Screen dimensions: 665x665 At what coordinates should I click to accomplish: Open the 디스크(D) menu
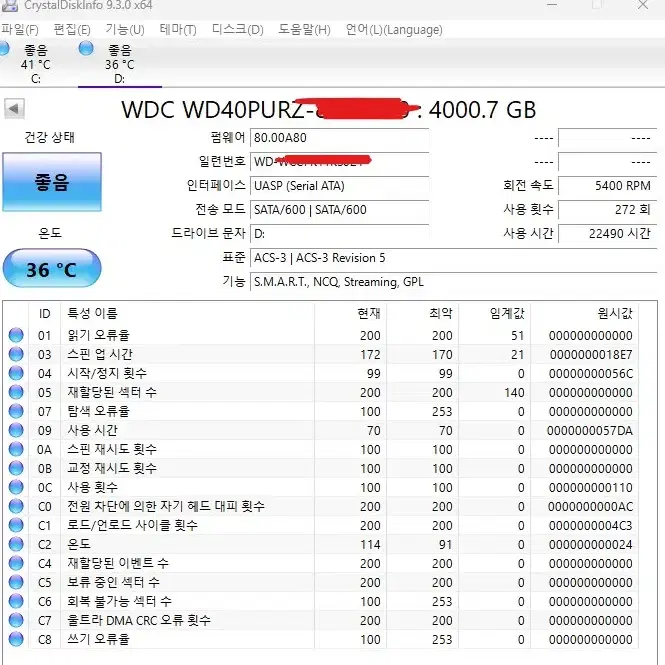pyautogui.click(x=238, y=30)
